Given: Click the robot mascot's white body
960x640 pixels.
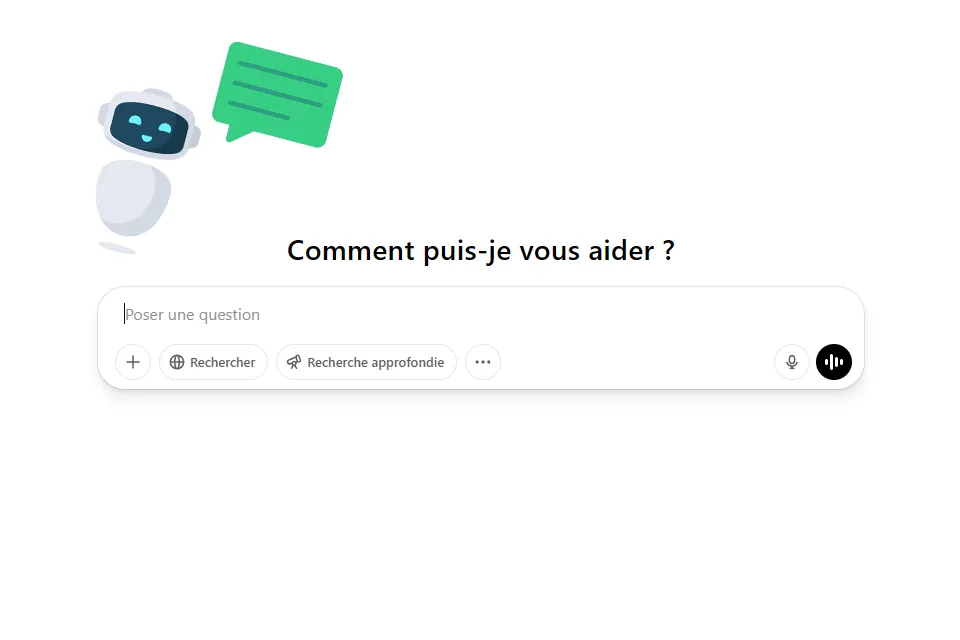Looking at the screenshot, I should [133, 197].
